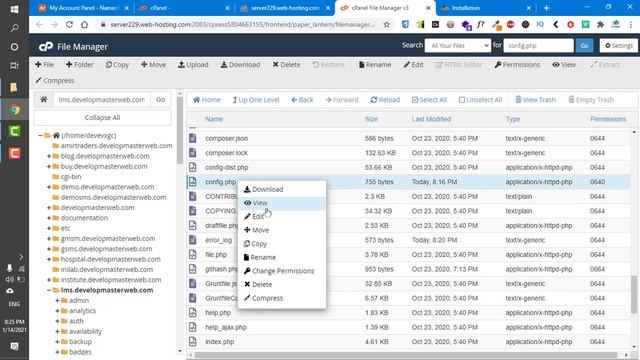Image resolution: width=640 pixels, height=360 pixels.
Task: Click composer.json file icon
Action: pos(193,138)
